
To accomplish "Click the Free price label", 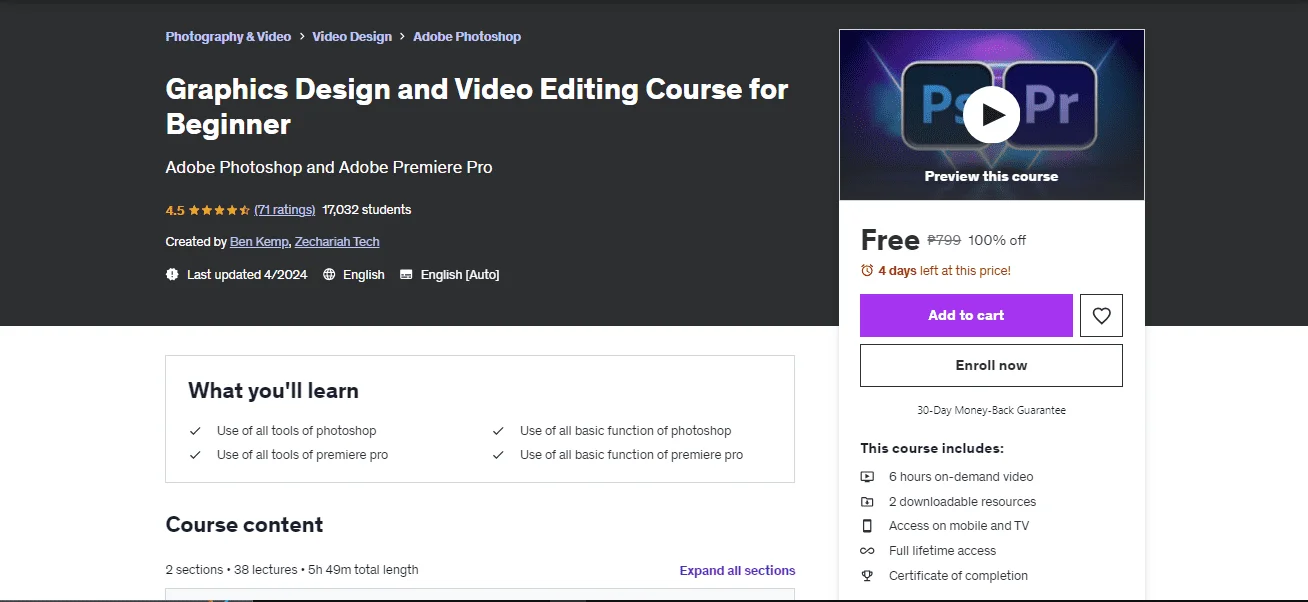I will [890, 240].
